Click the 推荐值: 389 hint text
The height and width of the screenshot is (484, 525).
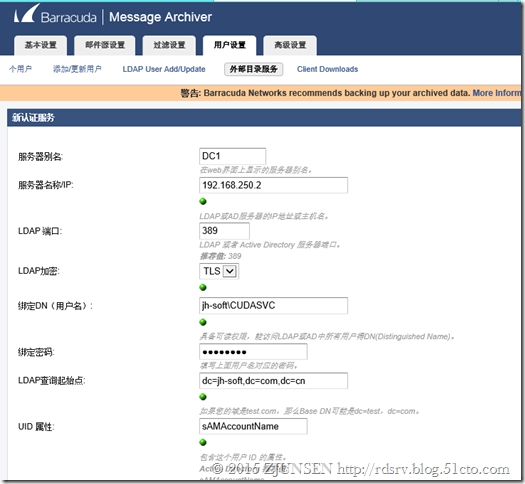[220, 256]
